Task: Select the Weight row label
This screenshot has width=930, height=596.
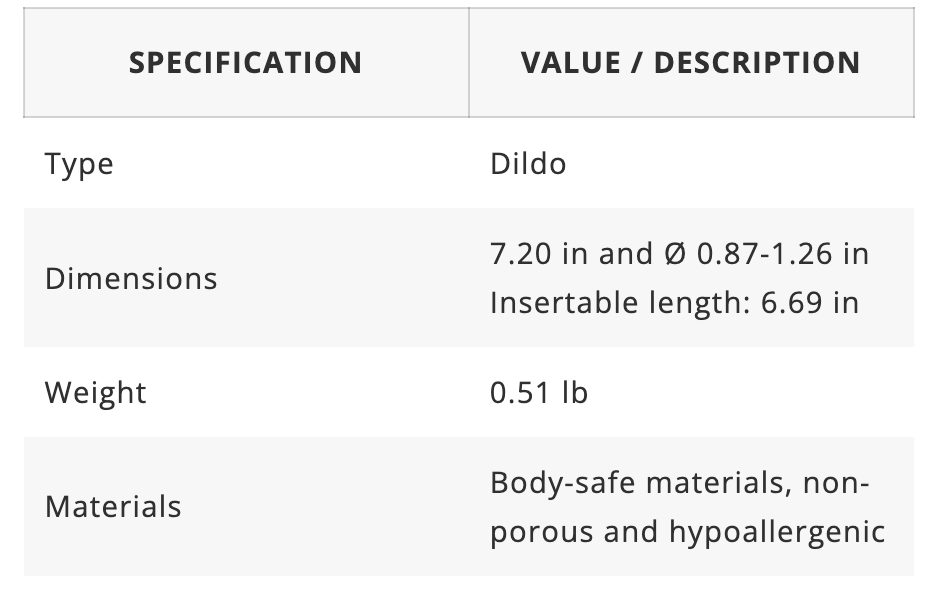Action: [95, 392]
